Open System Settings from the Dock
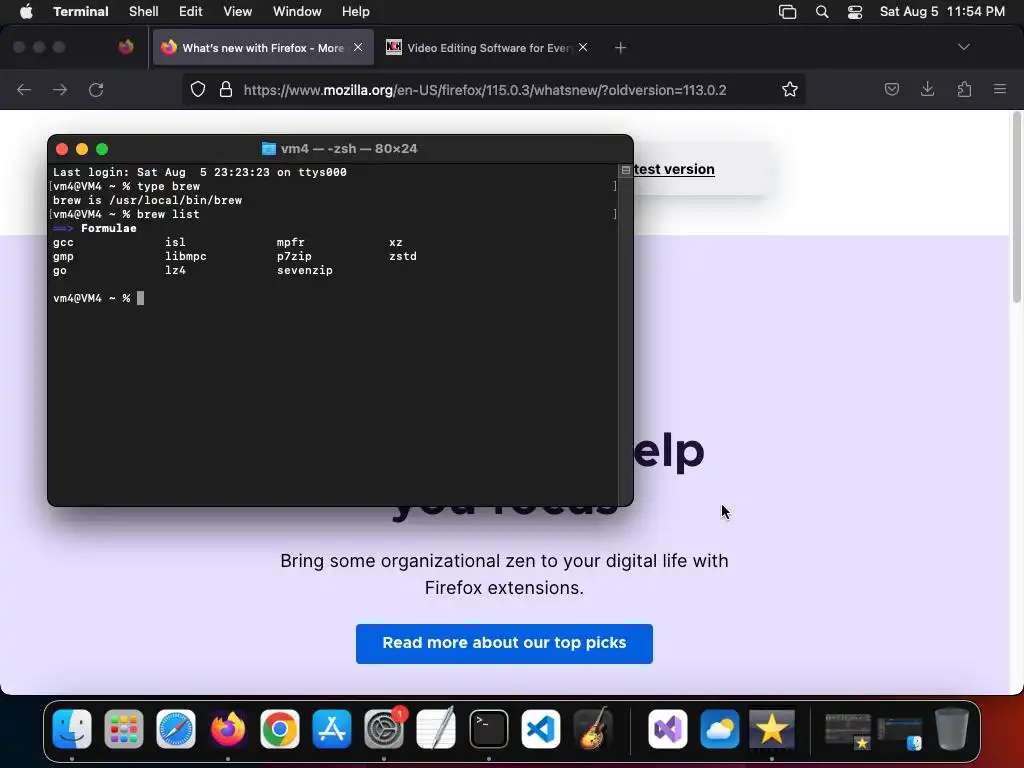 click(384, 729)
